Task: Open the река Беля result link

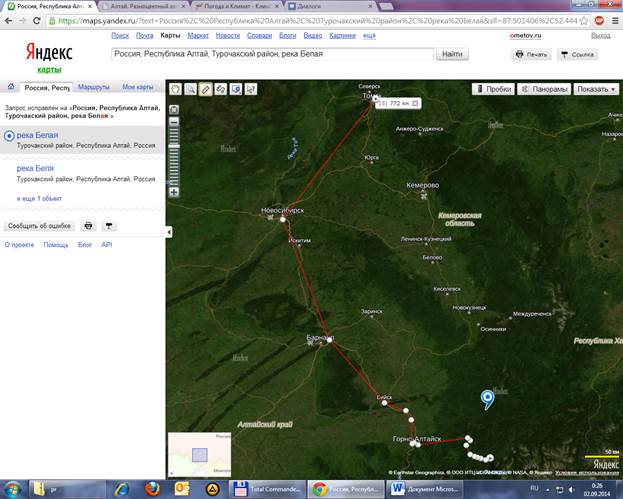Action: point(35,168)
